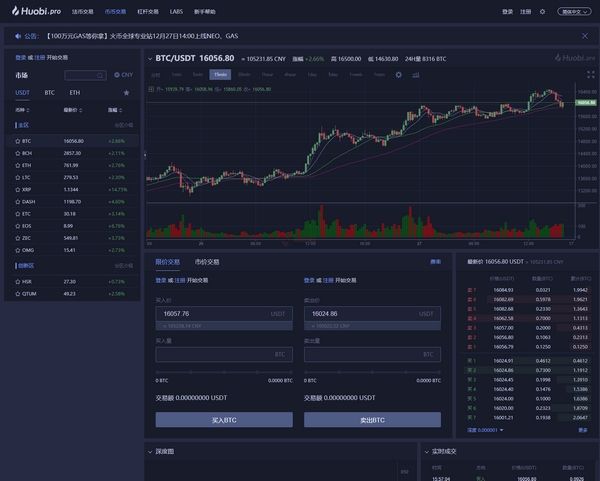Open chart settings gear icon
Viewport: 600px width, 481px height.
click(x=398, y=75)
